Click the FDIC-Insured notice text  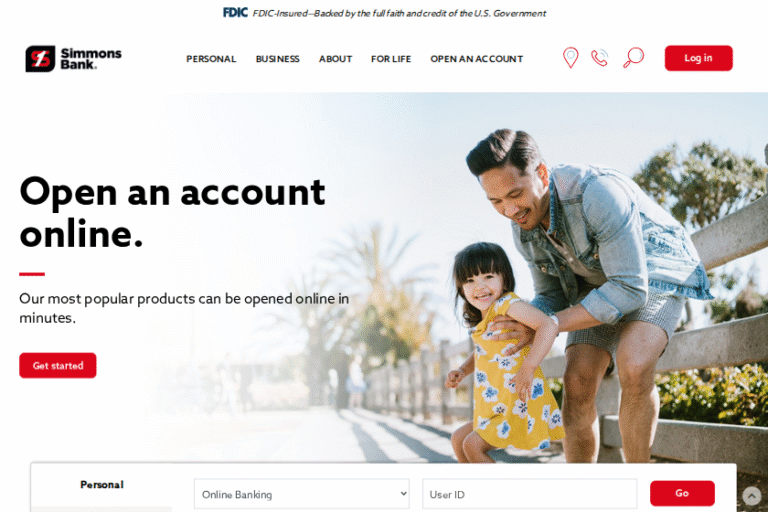399,13
